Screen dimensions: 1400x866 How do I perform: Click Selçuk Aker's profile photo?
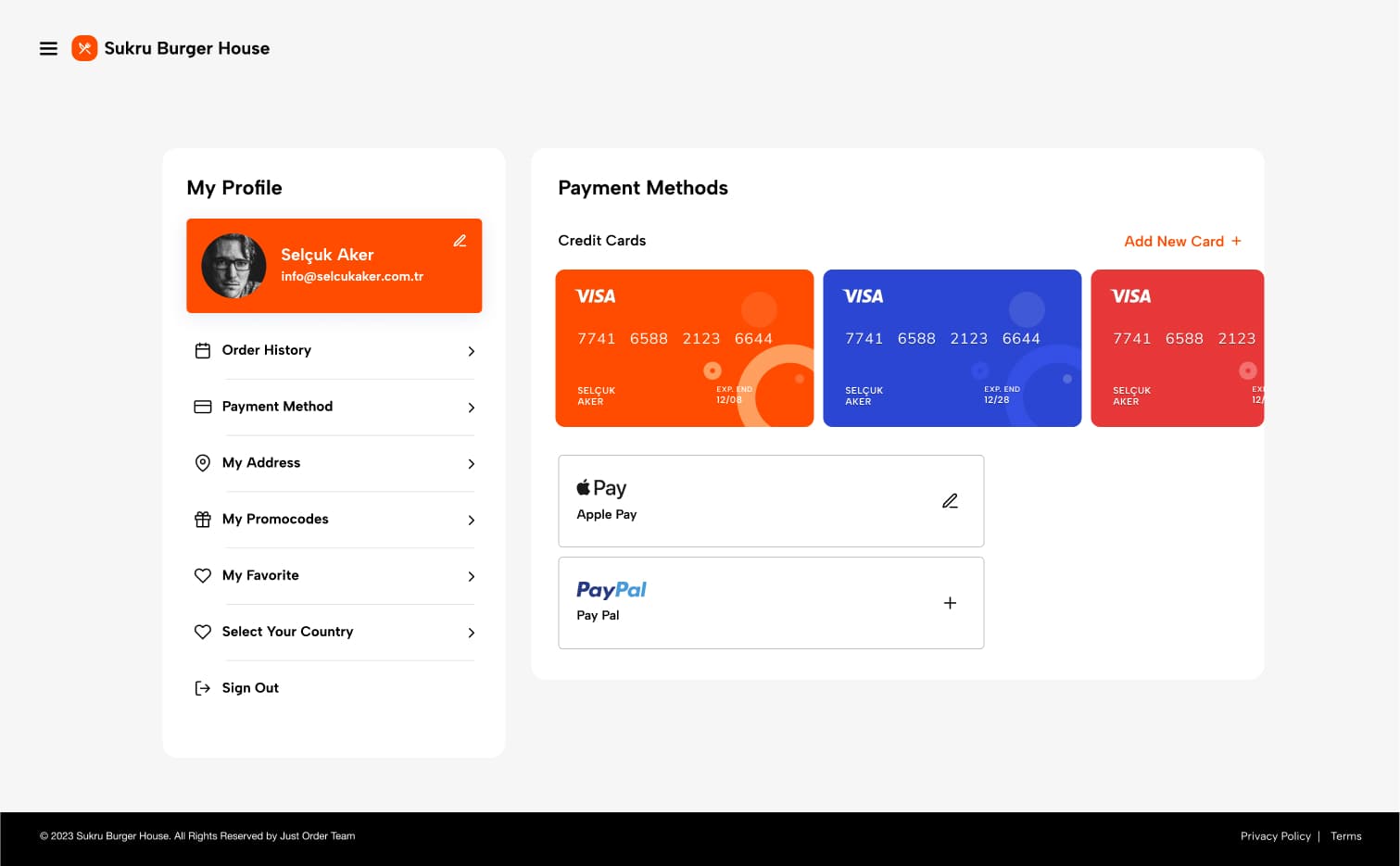tap(233, 266)
